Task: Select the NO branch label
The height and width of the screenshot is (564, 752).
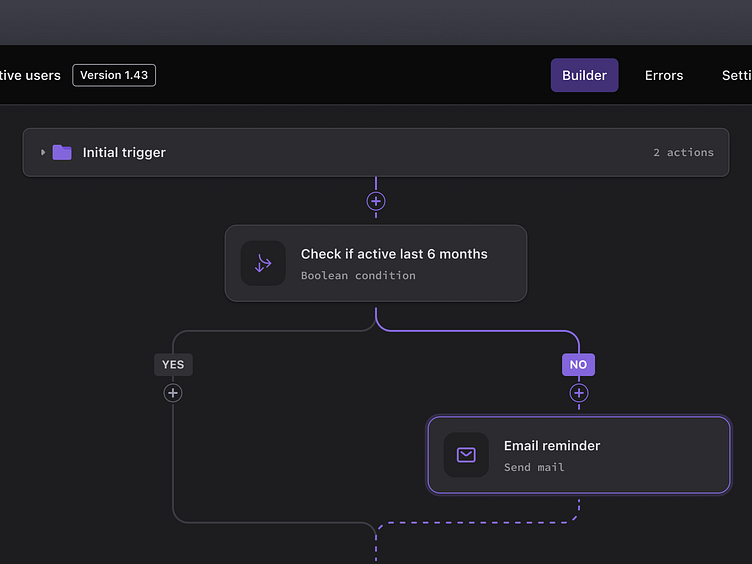Action: pos(578,365)
